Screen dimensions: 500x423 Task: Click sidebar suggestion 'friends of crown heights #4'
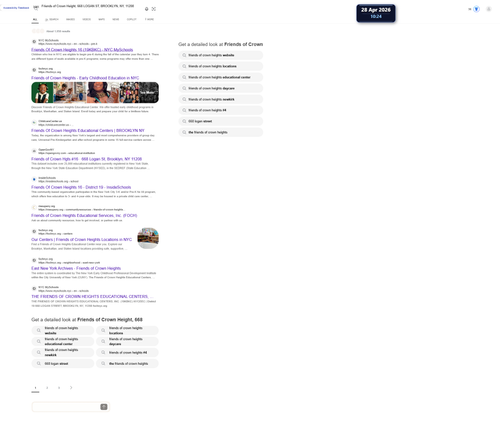pyautogui.click(x=221, y=110)
